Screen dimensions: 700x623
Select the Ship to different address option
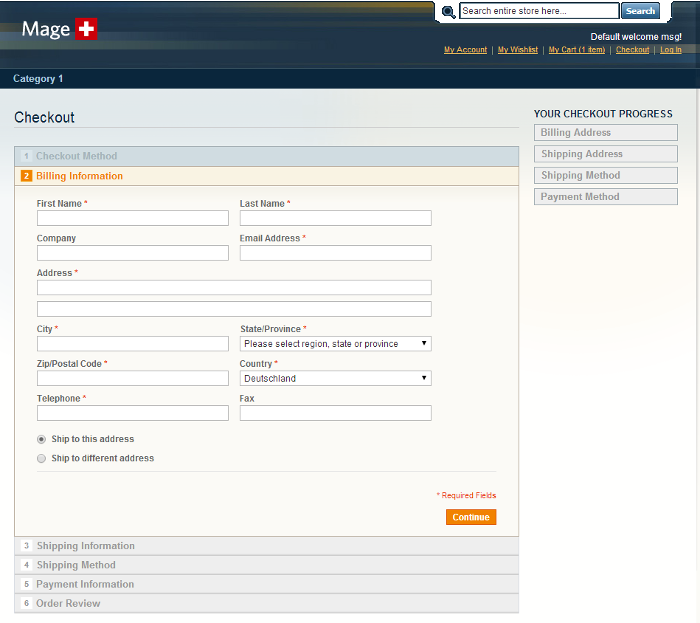42,459
